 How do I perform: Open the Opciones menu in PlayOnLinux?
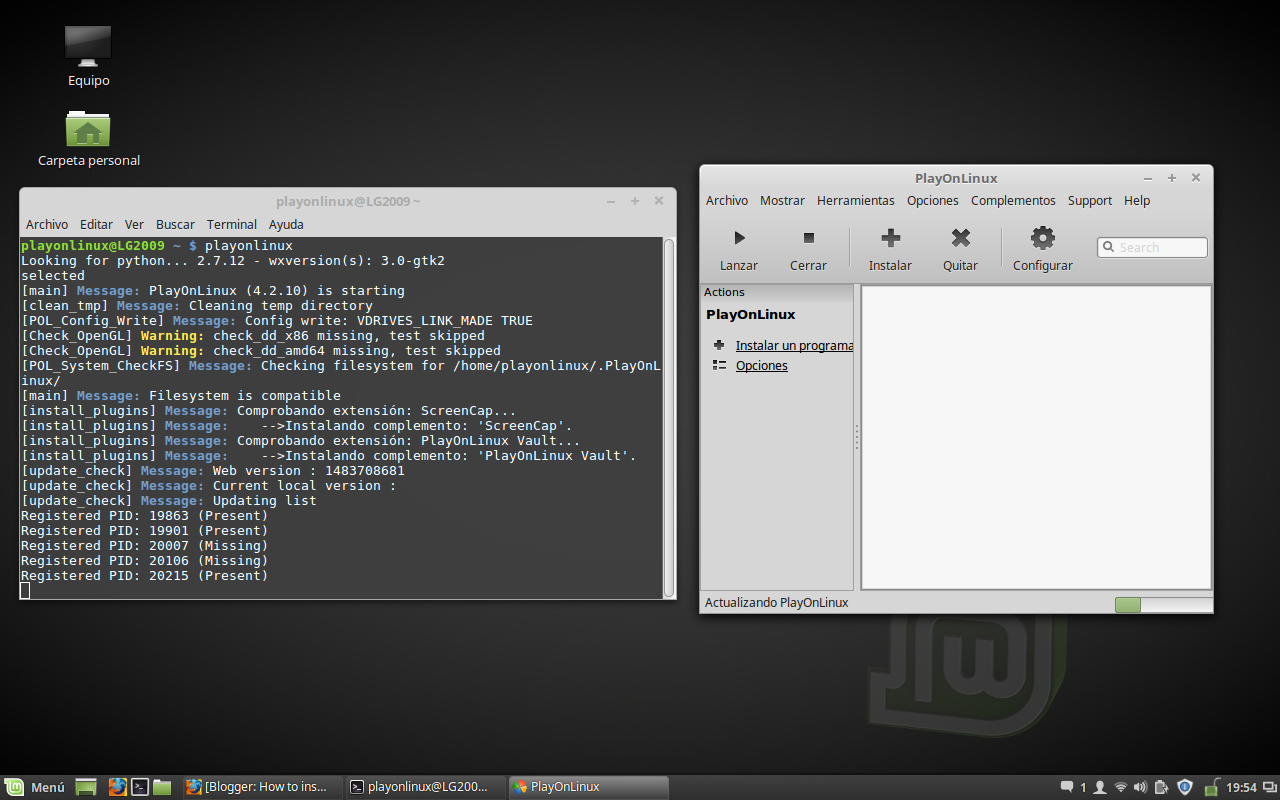(933, 200)
